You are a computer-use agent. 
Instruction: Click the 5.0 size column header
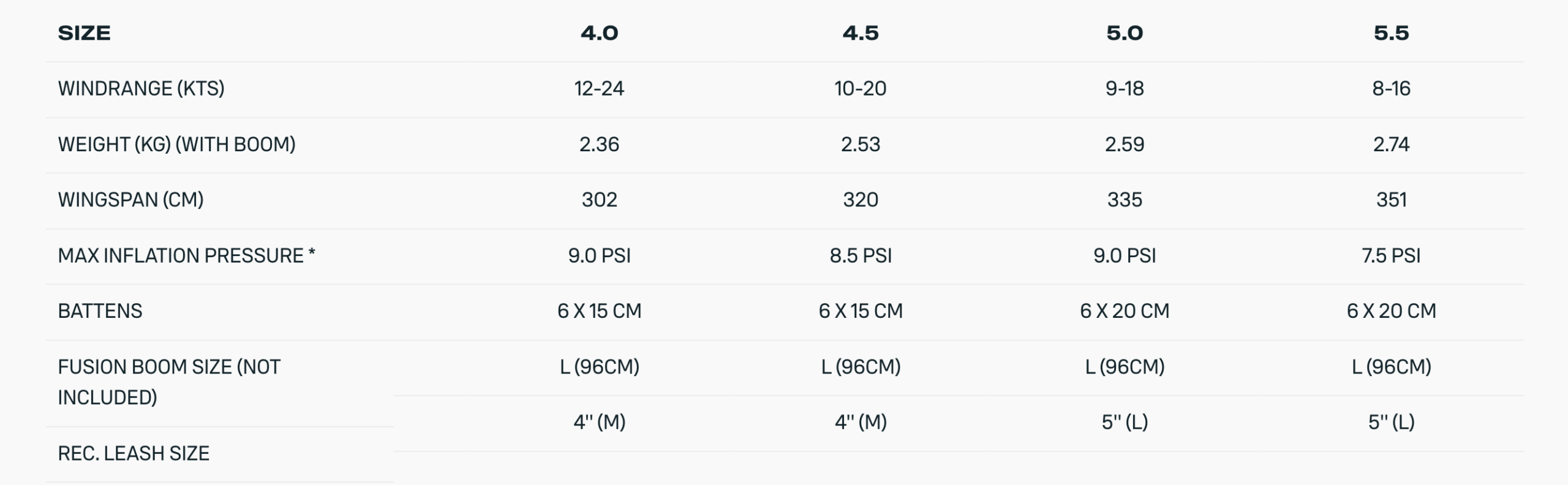coord(1125,33)
